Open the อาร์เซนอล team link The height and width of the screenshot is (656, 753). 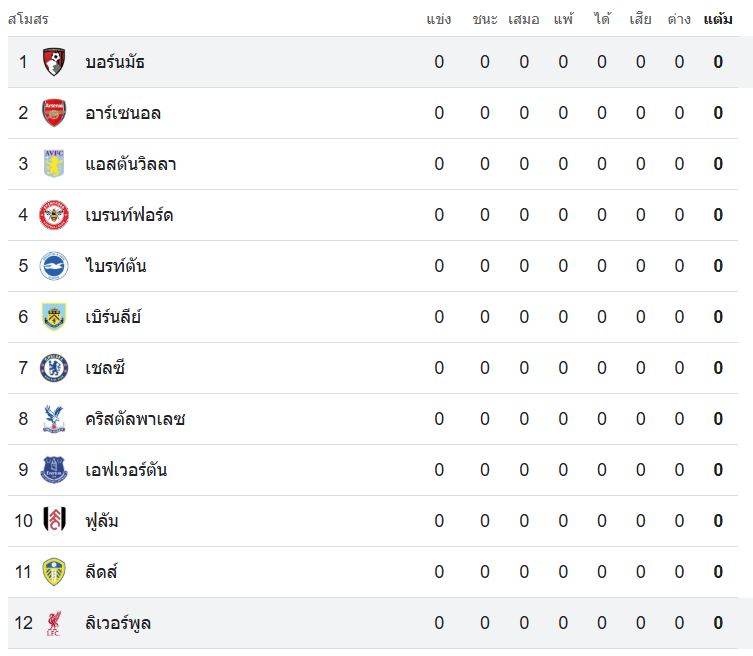pos(123,113)
